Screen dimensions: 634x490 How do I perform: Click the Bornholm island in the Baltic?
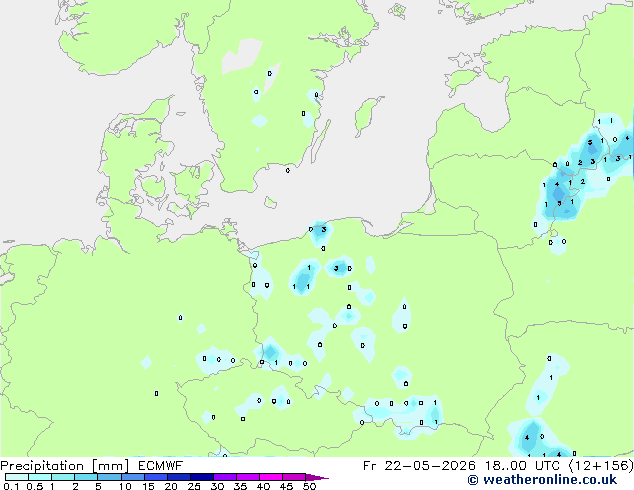[x=271, y=202]
